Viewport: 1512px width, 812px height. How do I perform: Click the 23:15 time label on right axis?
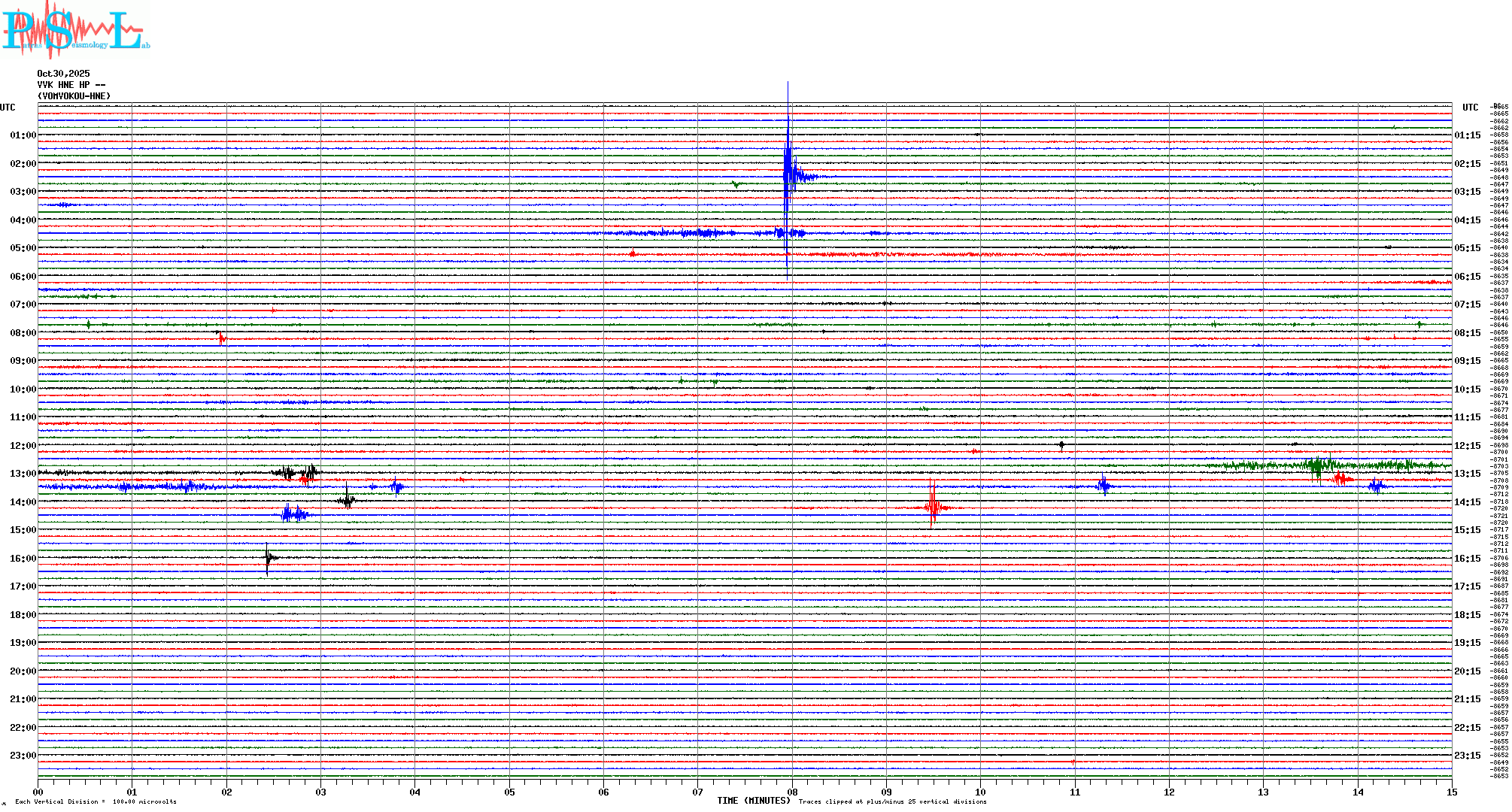coord(1467,756)
